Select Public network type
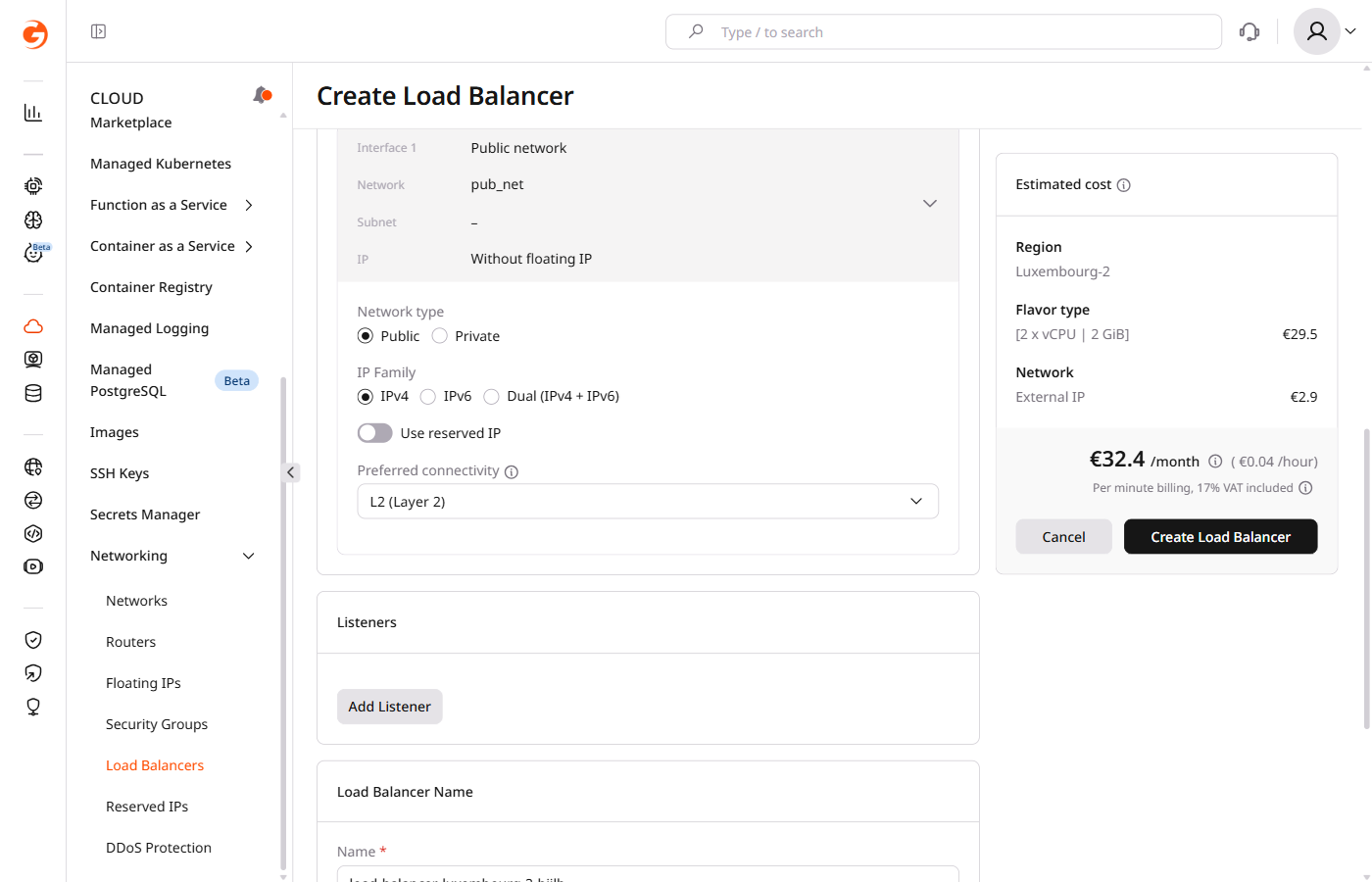This screenshot has height=882, width=1372. click(366, 336)
